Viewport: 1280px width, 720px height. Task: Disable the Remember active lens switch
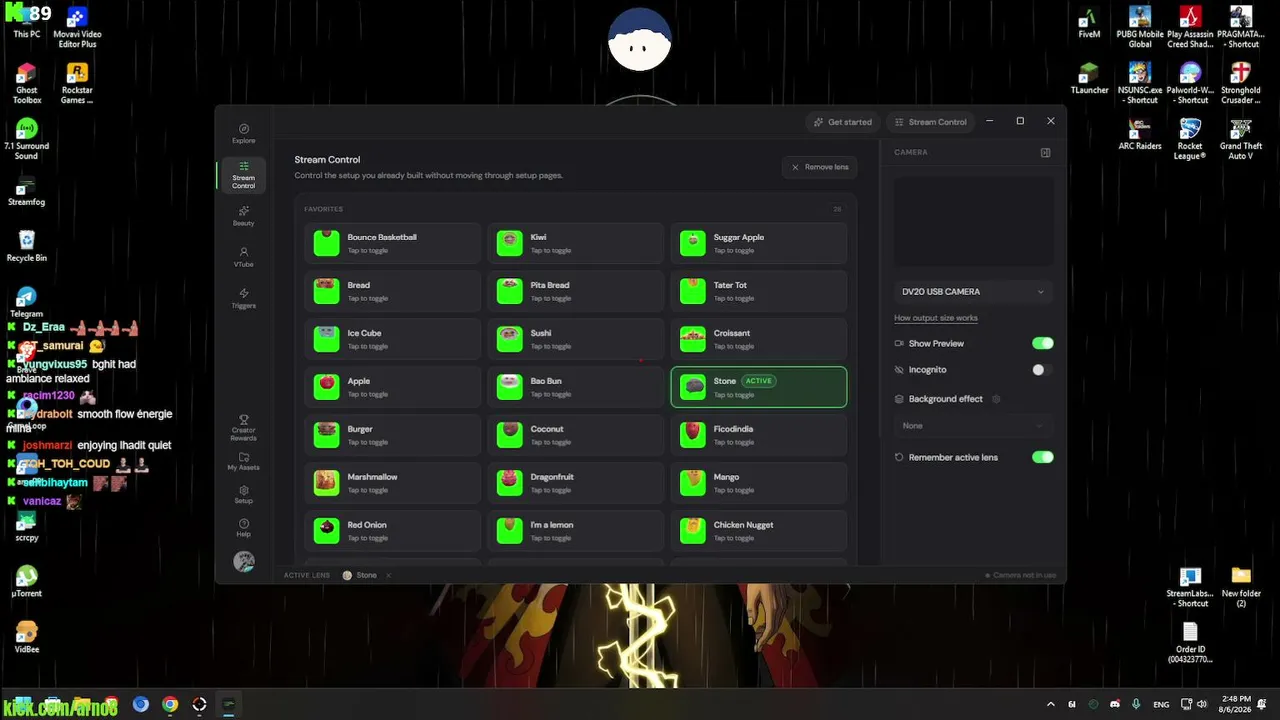click(x=1043, y=457)
